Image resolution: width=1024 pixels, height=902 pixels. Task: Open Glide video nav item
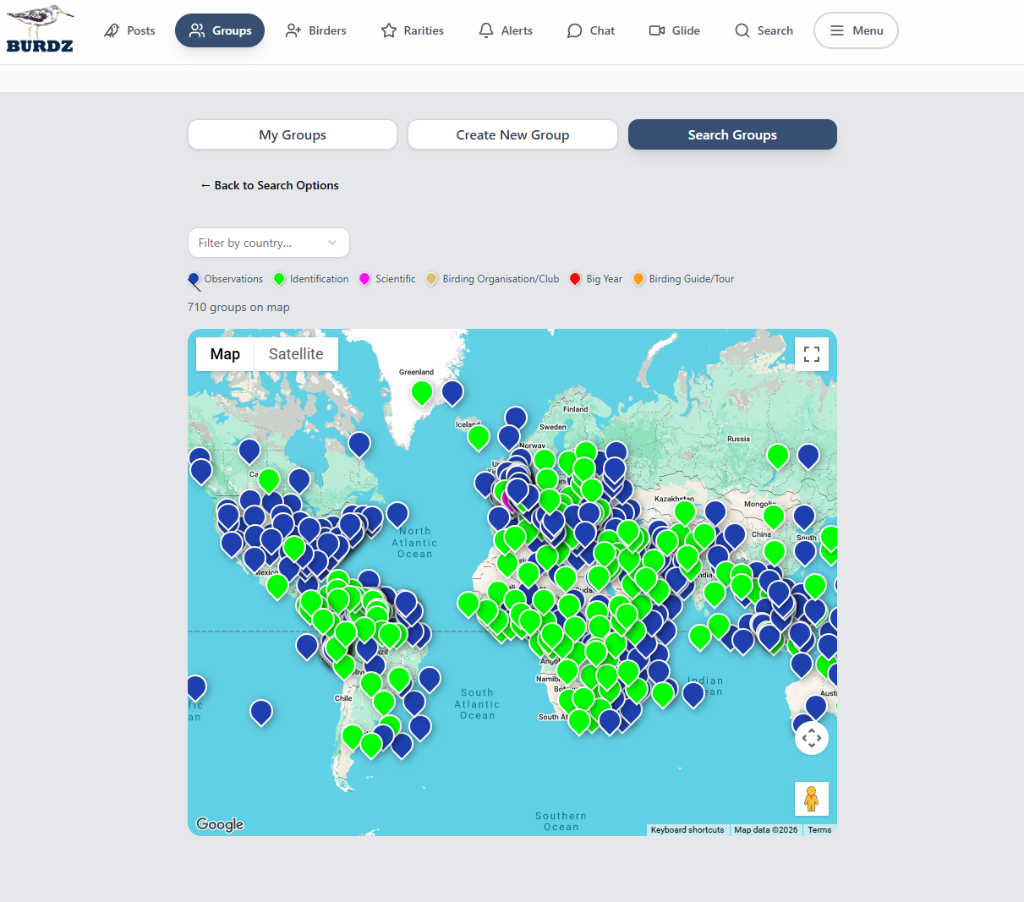click(x=674, y=31)
